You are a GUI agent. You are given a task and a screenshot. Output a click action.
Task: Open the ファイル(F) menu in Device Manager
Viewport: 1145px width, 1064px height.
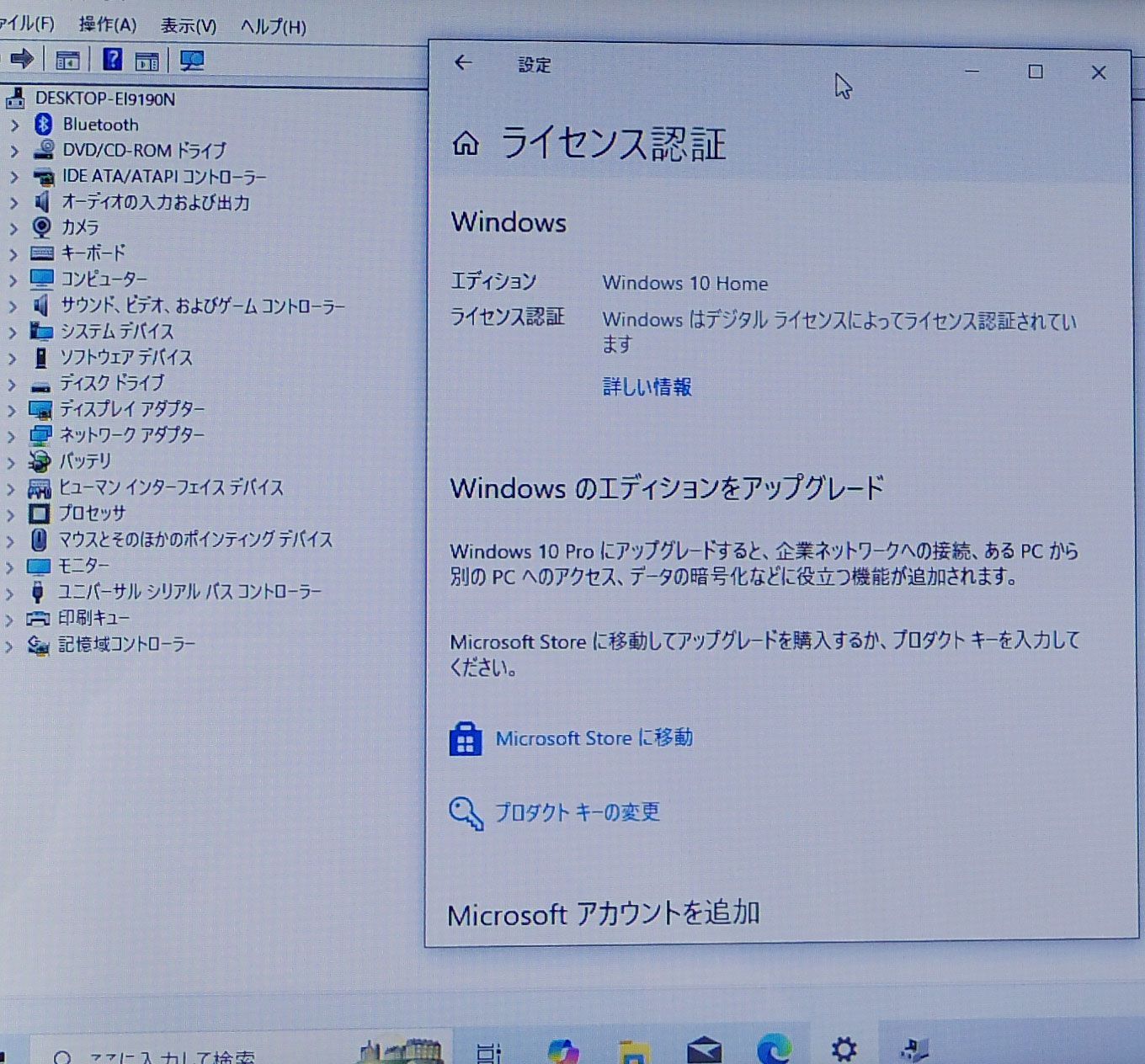[26, 23]
